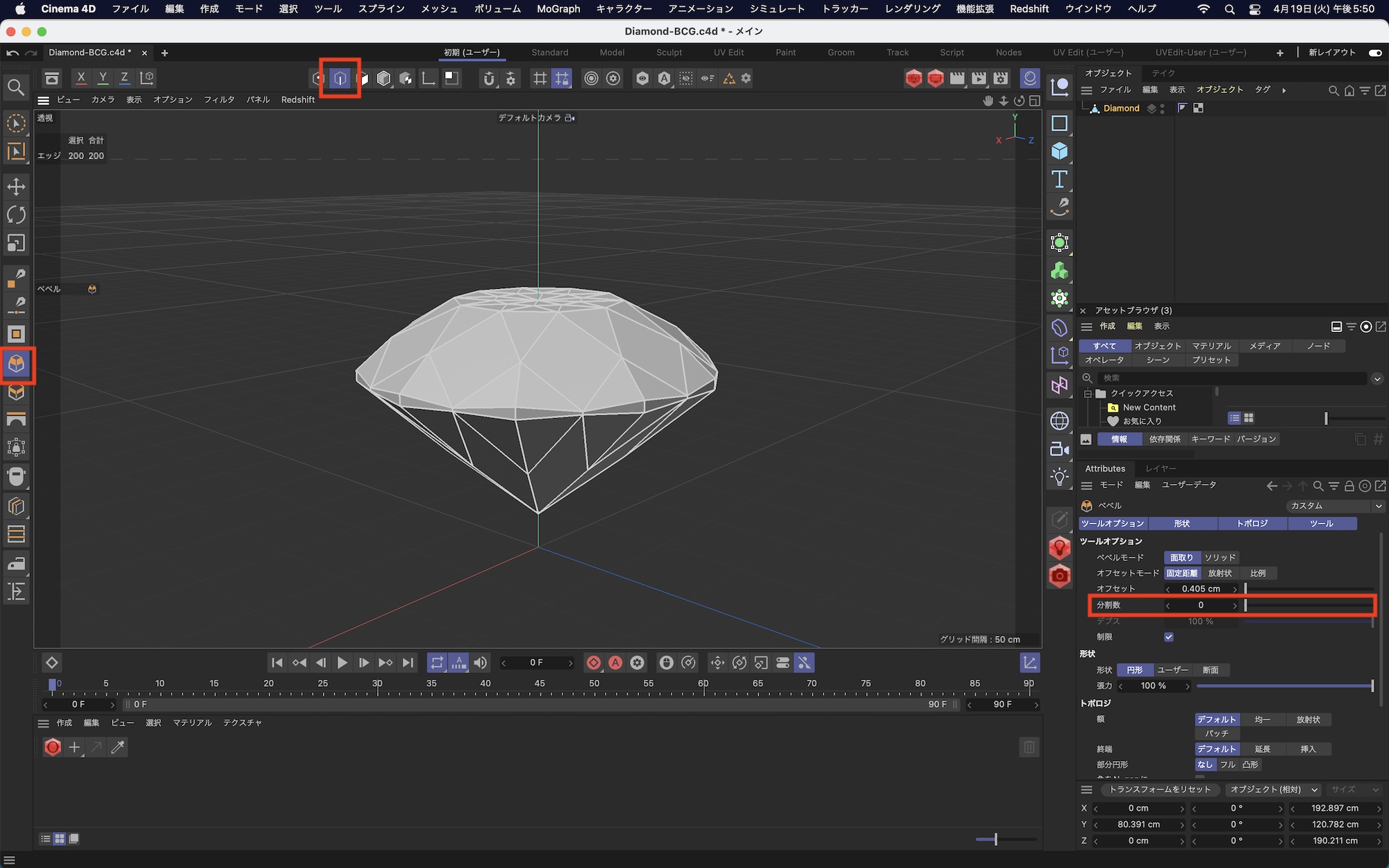Select the Rotate tool icon
The height and width of the screenshot is (868, 1389).
pos(16,215)
